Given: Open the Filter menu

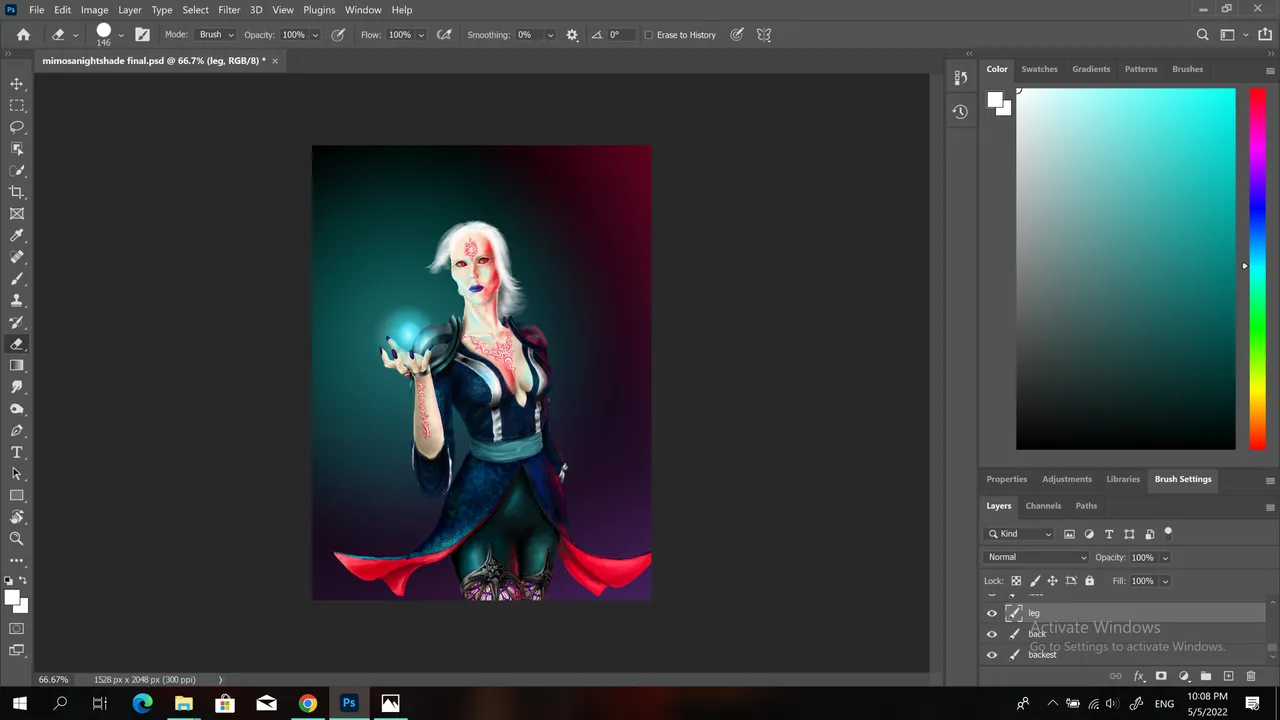Looking at the screenshot, I should coord(229,10).
